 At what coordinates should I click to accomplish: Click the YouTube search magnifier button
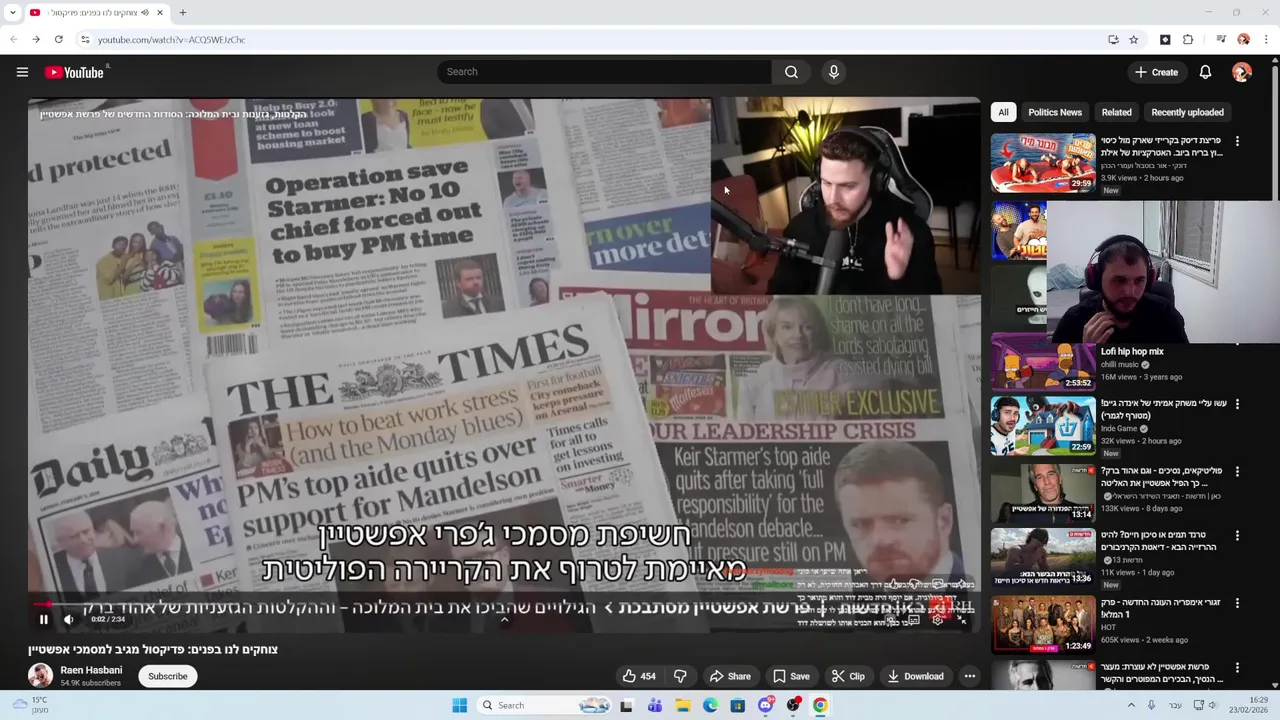pyautogui.click(x=791, y=72)
